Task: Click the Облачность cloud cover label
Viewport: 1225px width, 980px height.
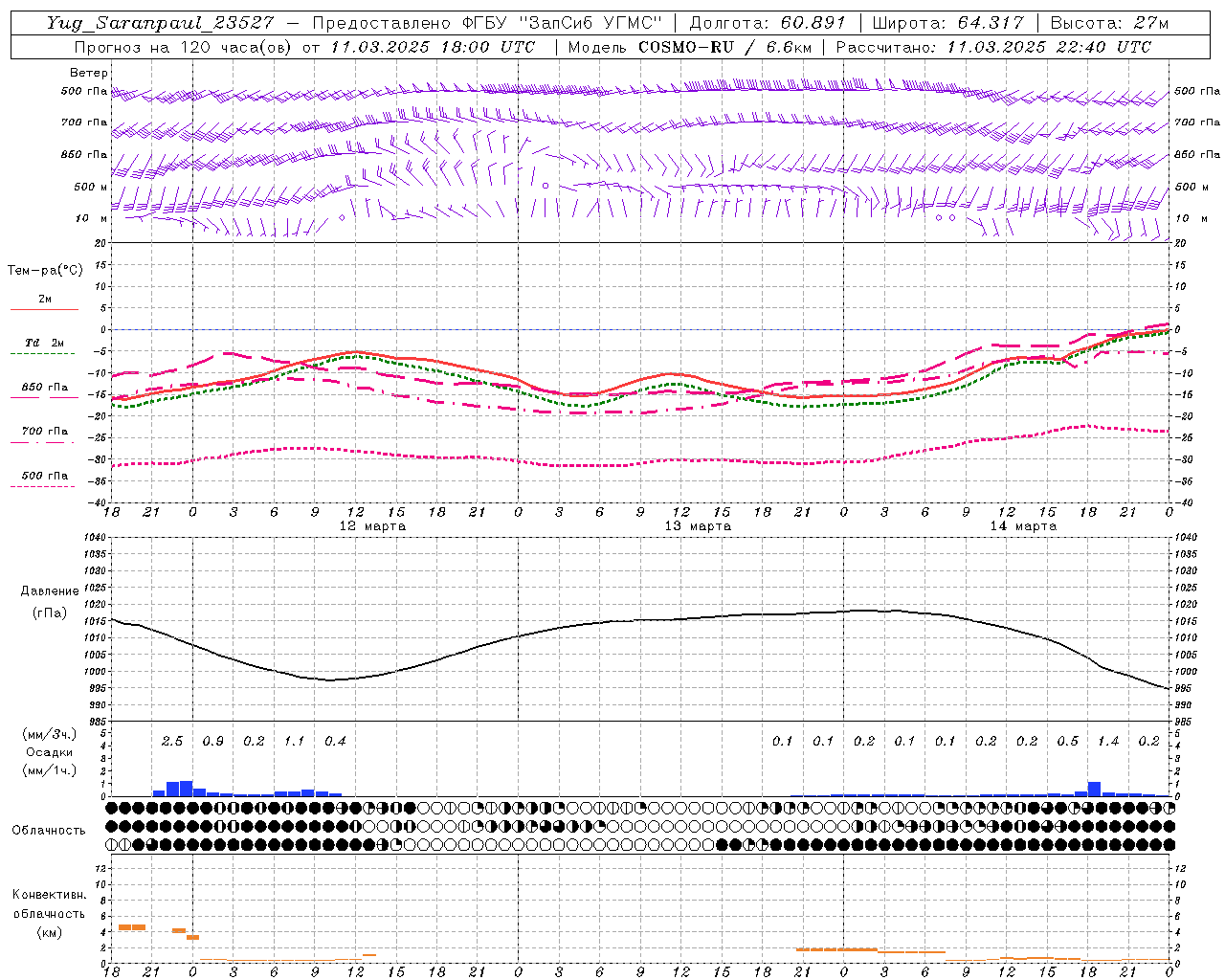Action: pyautogui.click(x=49, y=830)
